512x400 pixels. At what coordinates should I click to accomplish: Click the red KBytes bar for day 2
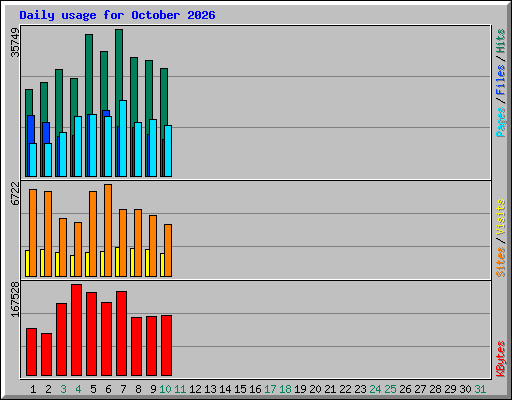(x=46, y=354)
